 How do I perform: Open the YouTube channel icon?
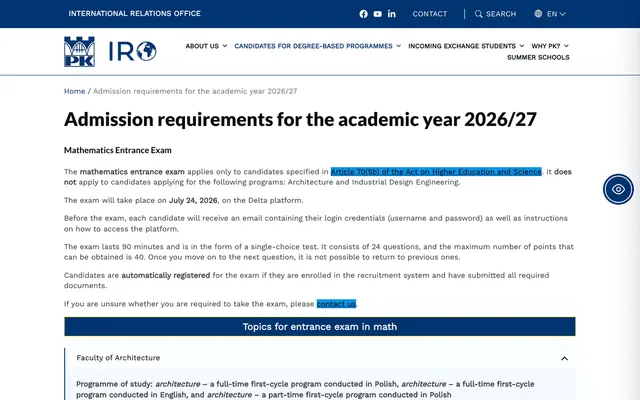[378, 14]
